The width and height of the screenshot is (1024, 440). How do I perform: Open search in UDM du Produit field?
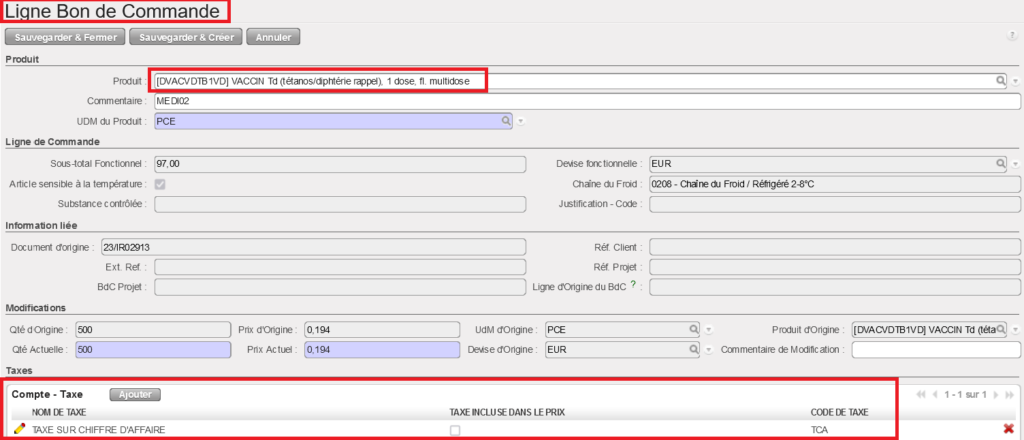coord(506,121)
